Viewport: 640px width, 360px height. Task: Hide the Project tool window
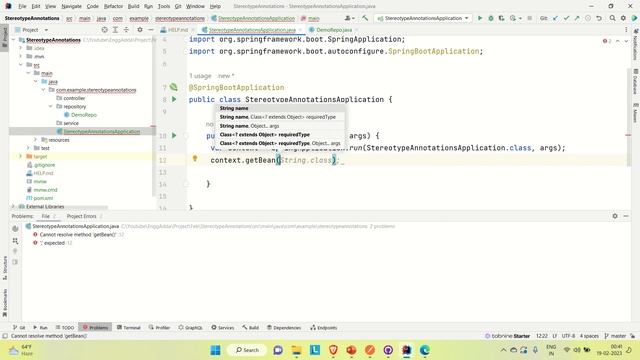click(x=151, y=30)
